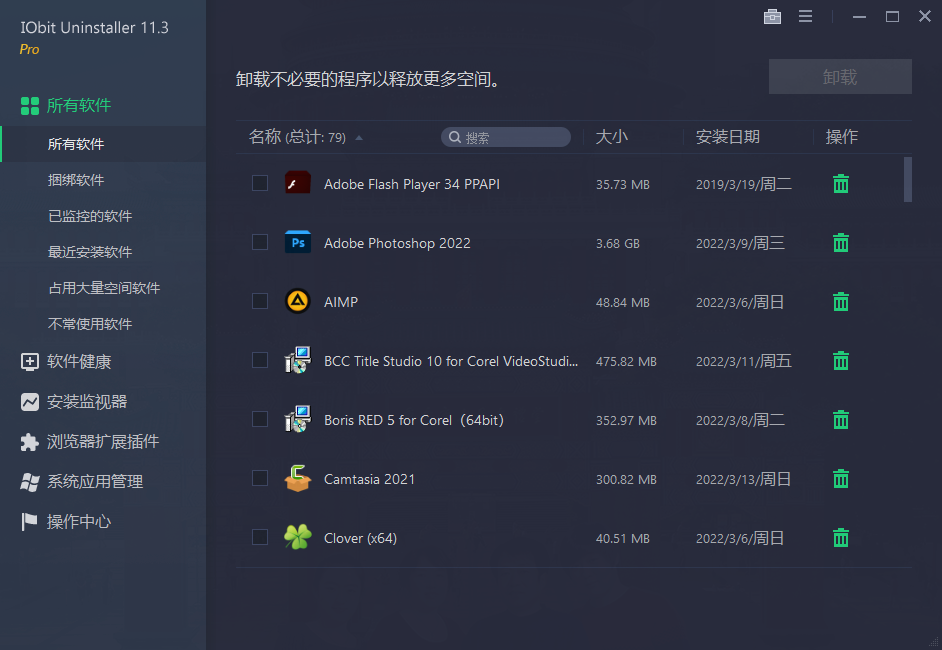
Task: Focus the 搜索 search field
Action: [x=506, y=138]
